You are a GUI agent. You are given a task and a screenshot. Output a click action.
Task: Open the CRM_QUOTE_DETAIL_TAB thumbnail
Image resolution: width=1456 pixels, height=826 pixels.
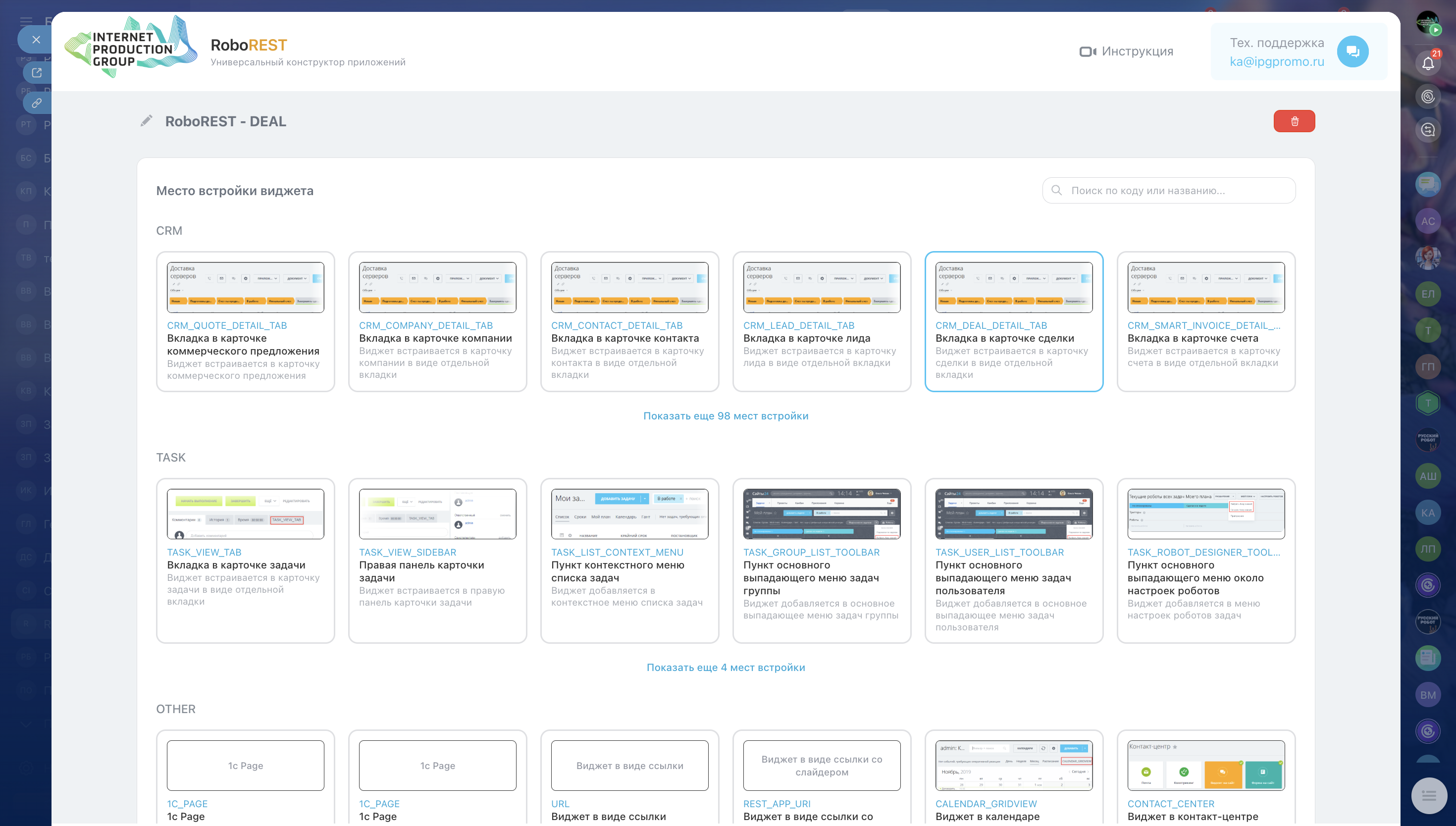(245, 288)
